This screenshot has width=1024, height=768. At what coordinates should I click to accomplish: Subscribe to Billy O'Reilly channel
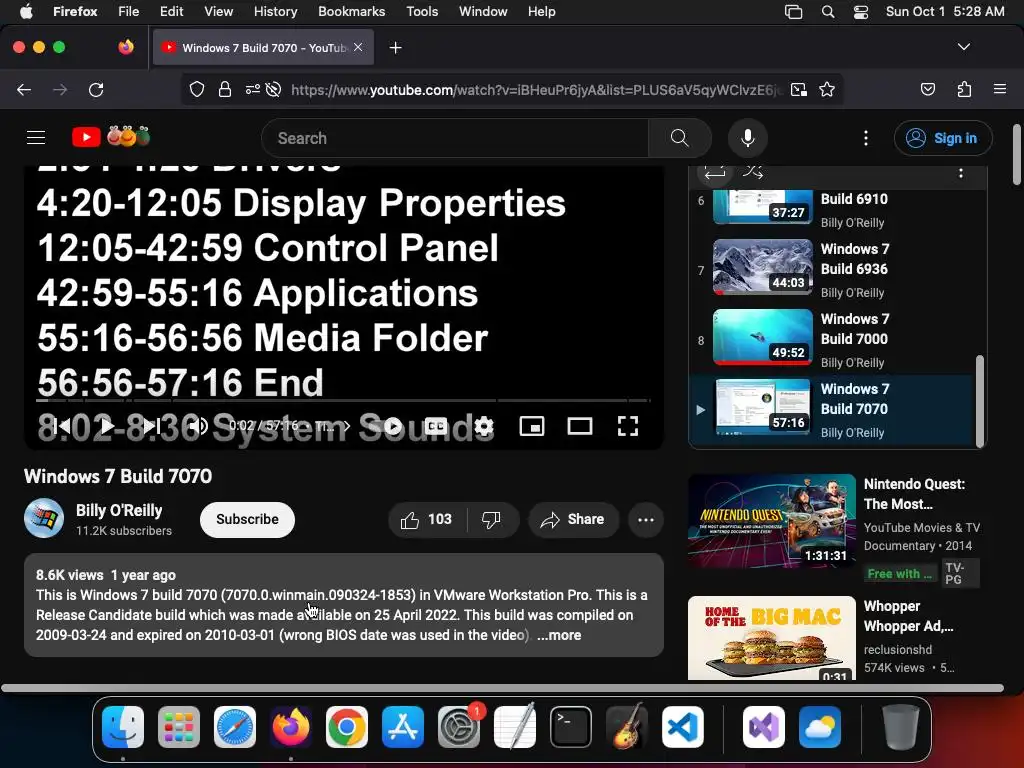248,519
